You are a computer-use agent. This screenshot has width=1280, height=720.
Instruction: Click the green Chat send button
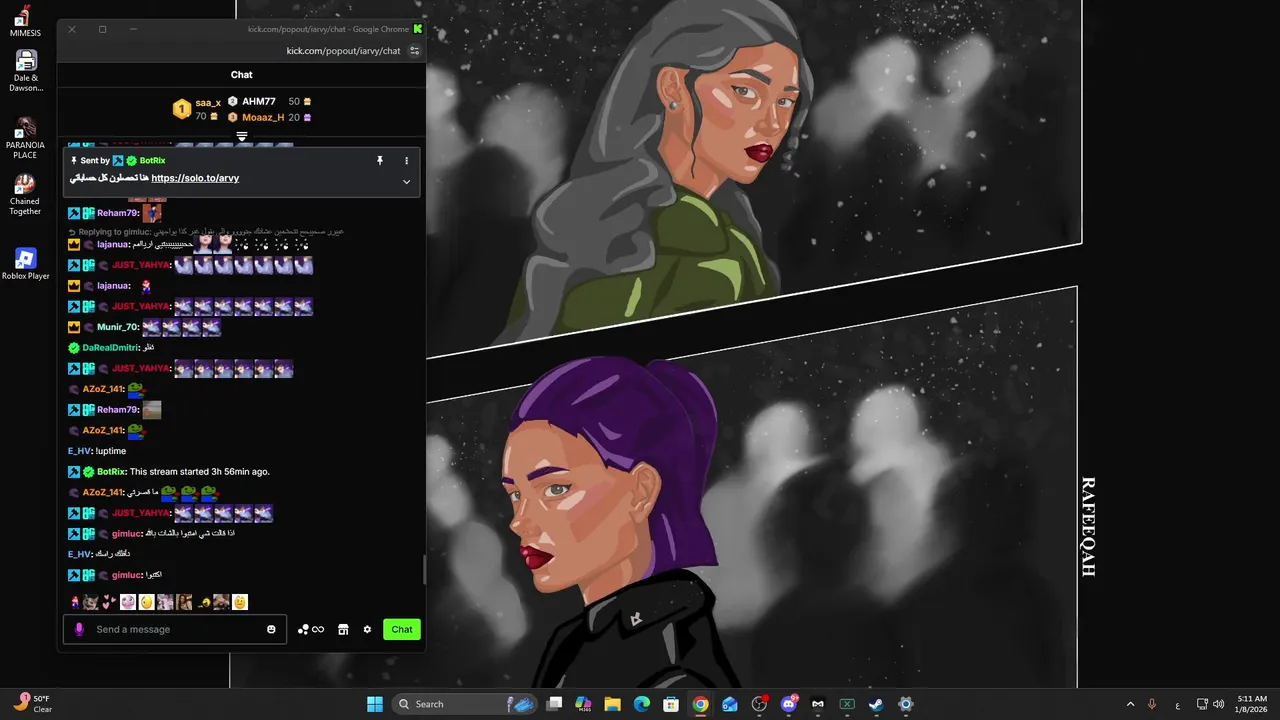point(402,629)
